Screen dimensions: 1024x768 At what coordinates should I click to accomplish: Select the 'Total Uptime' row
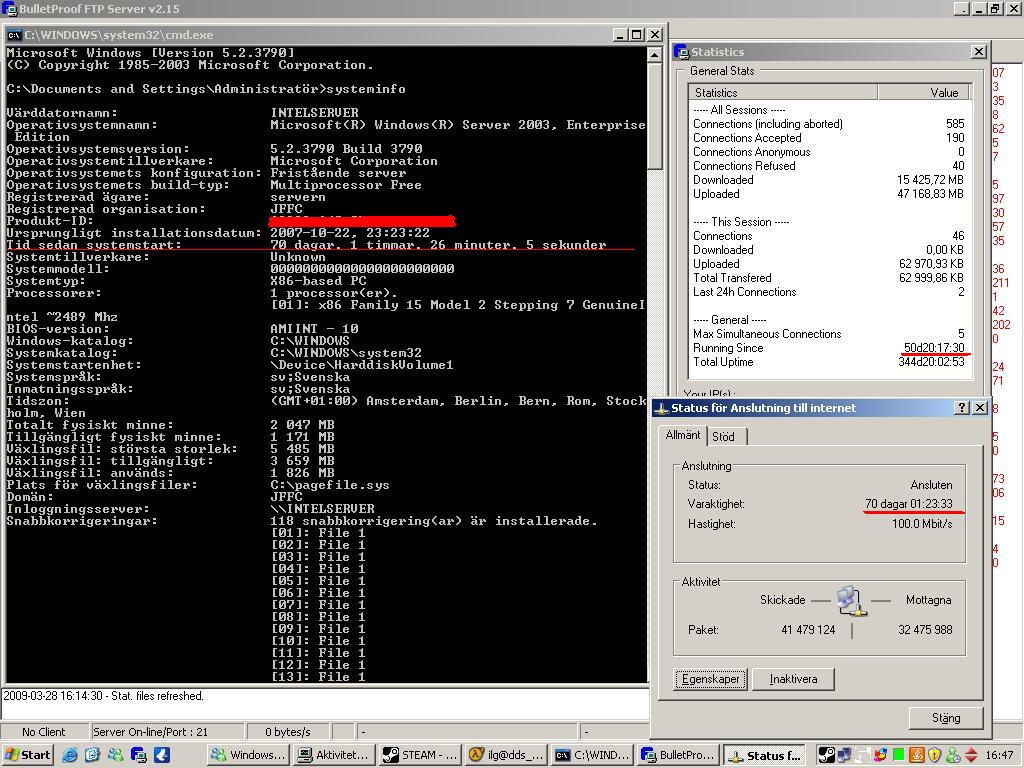tap(829, 362)
